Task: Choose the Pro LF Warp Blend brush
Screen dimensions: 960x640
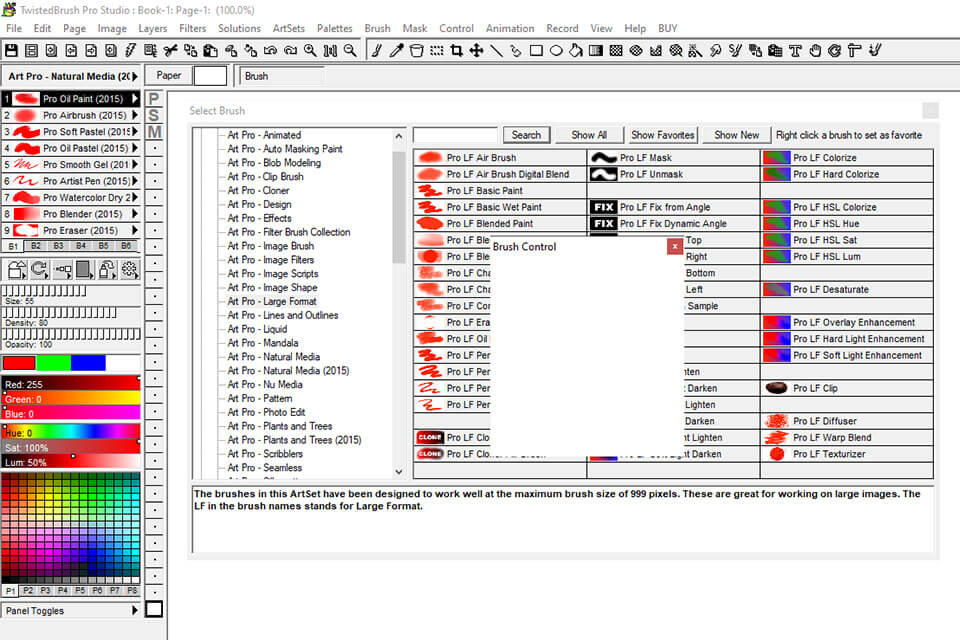Action: coord(847,437)
